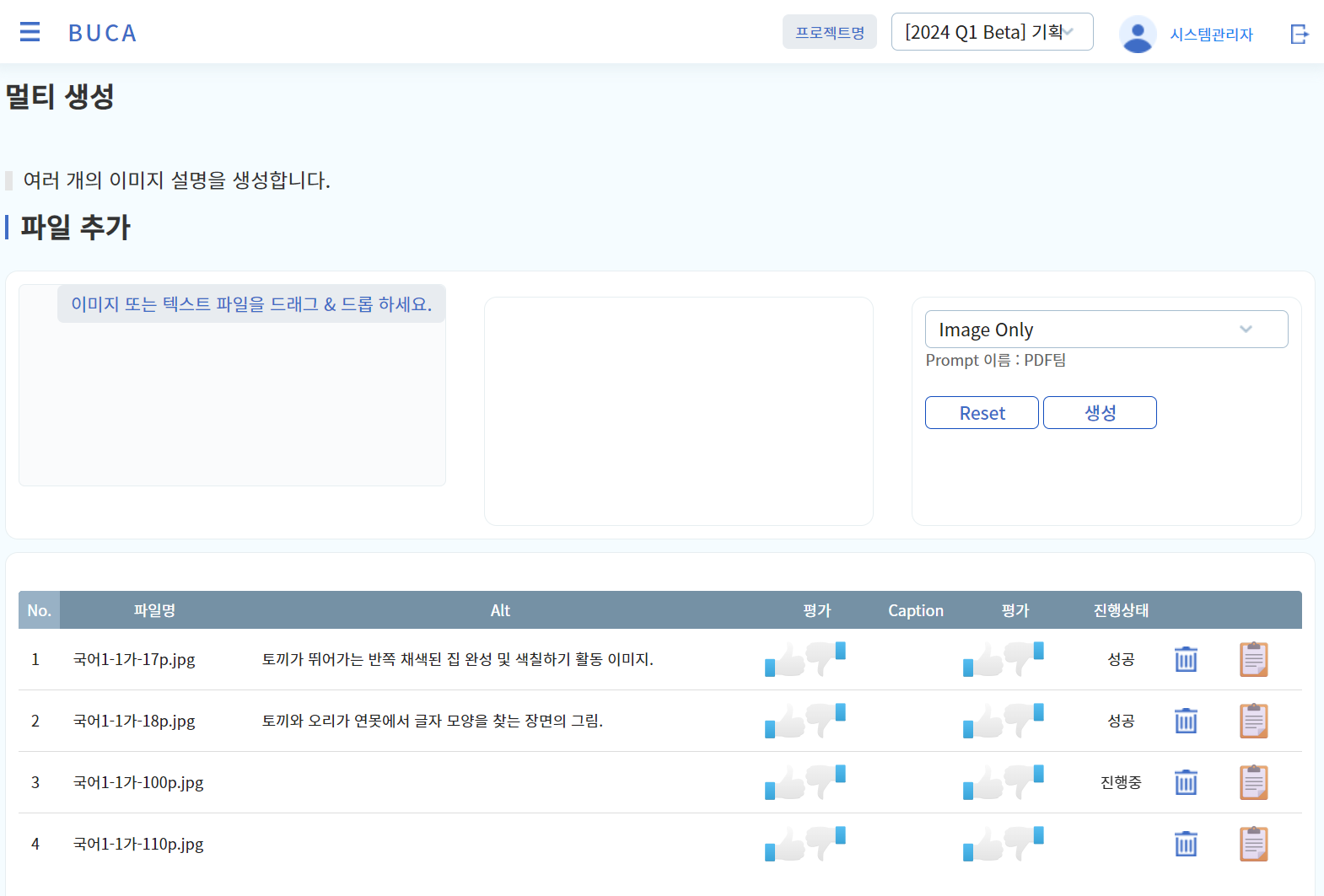
Task: Thumbs up the Caption for row 3
Action: pyautogui.click(x=982, y=783)
